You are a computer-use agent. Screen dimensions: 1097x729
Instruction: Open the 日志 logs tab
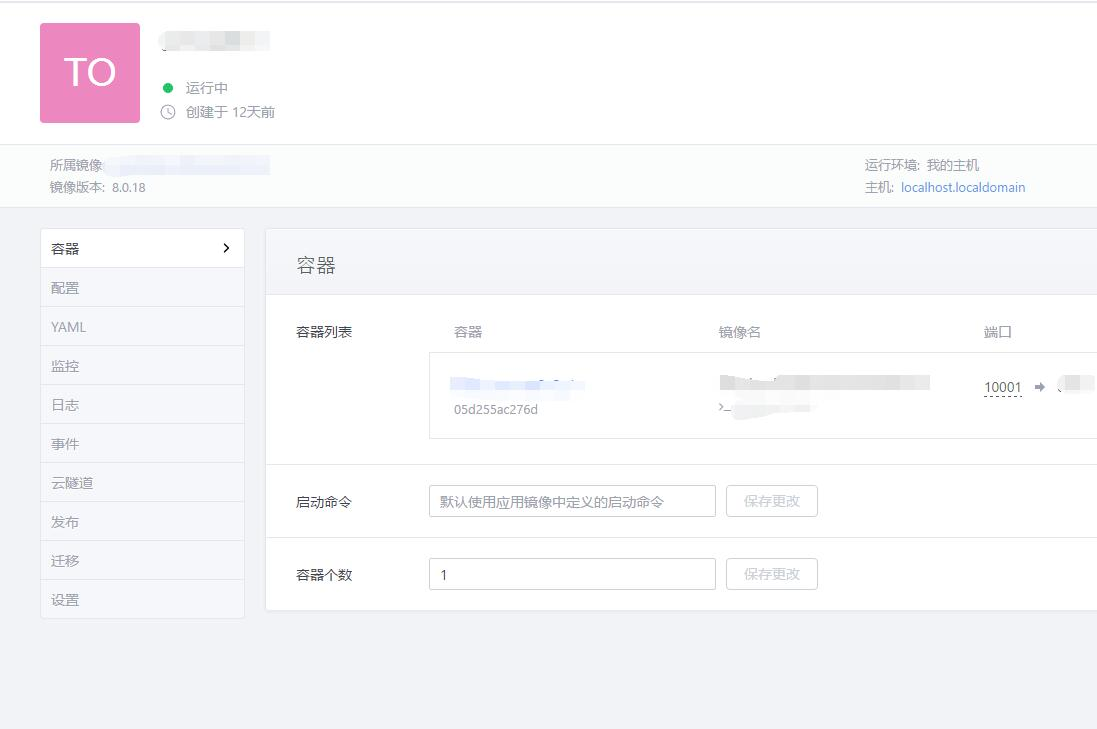(x=143, y=404)
